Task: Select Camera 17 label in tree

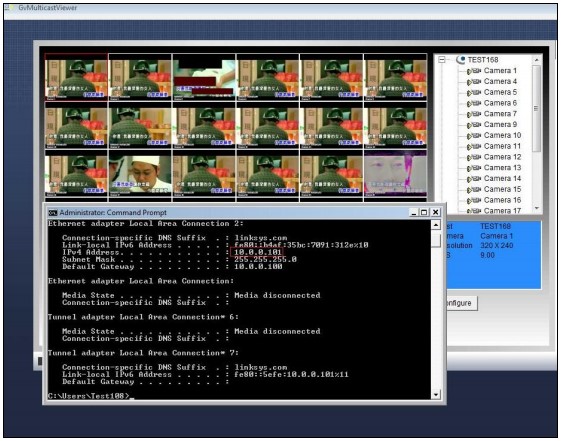Action: [x=503, y=210]
